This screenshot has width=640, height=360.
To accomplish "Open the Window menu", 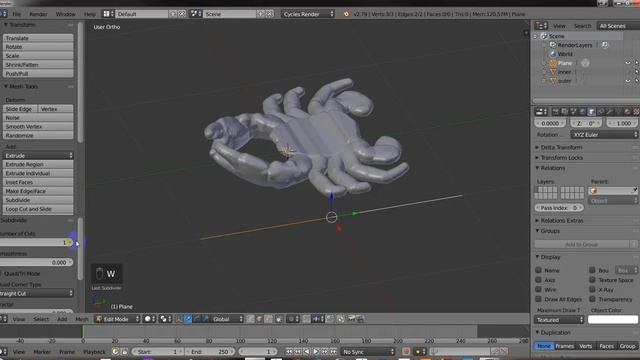I will tap(65, 14).
